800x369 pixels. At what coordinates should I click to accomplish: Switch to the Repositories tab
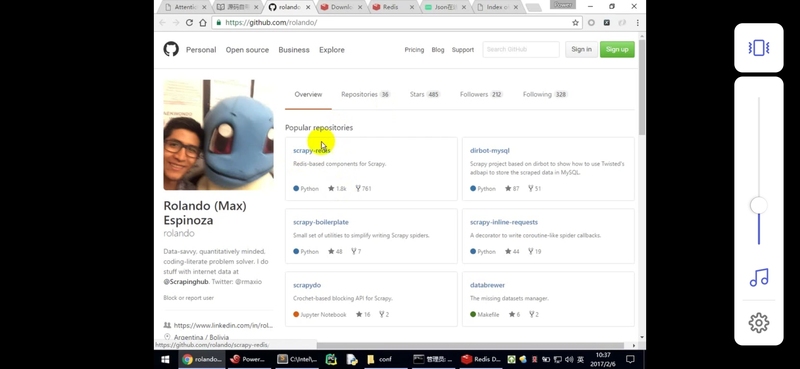[365, 94]
